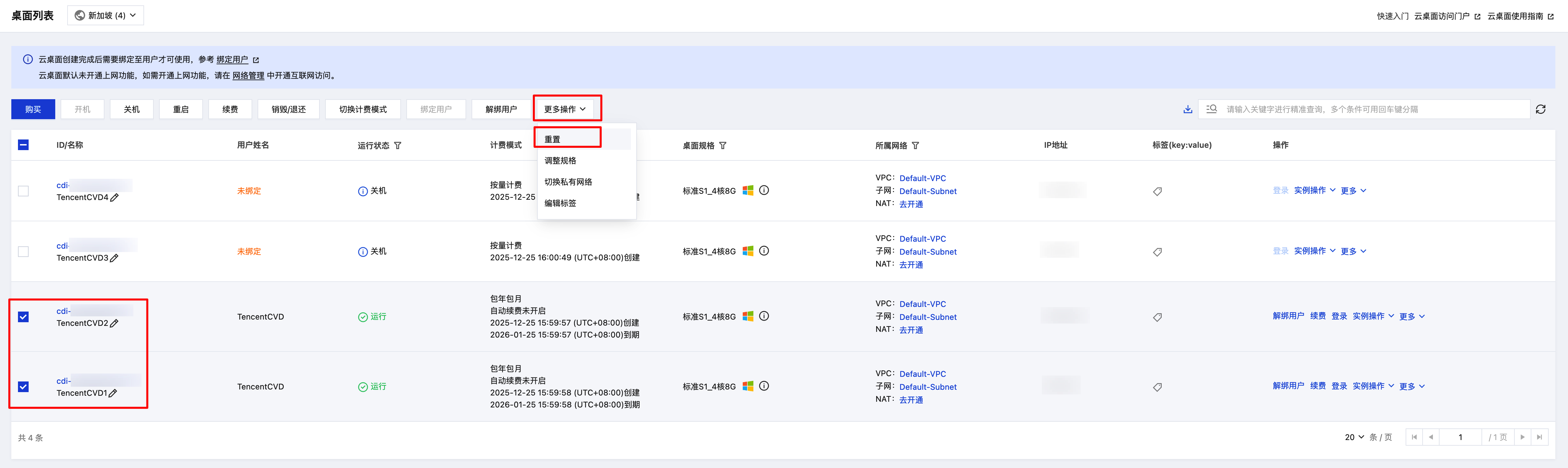Click desktop spec column filter icon

pyautogui.click(x=722, y=145)
